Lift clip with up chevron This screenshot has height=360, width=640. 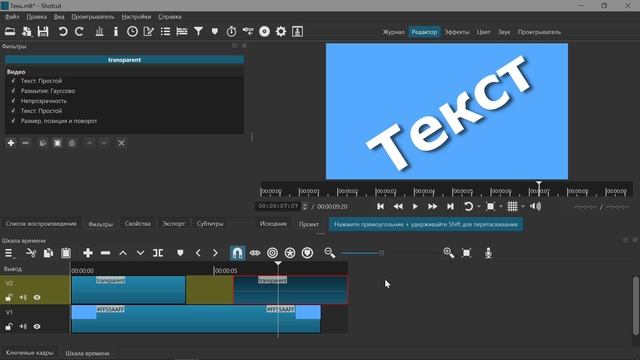click(x=123, y=253)
